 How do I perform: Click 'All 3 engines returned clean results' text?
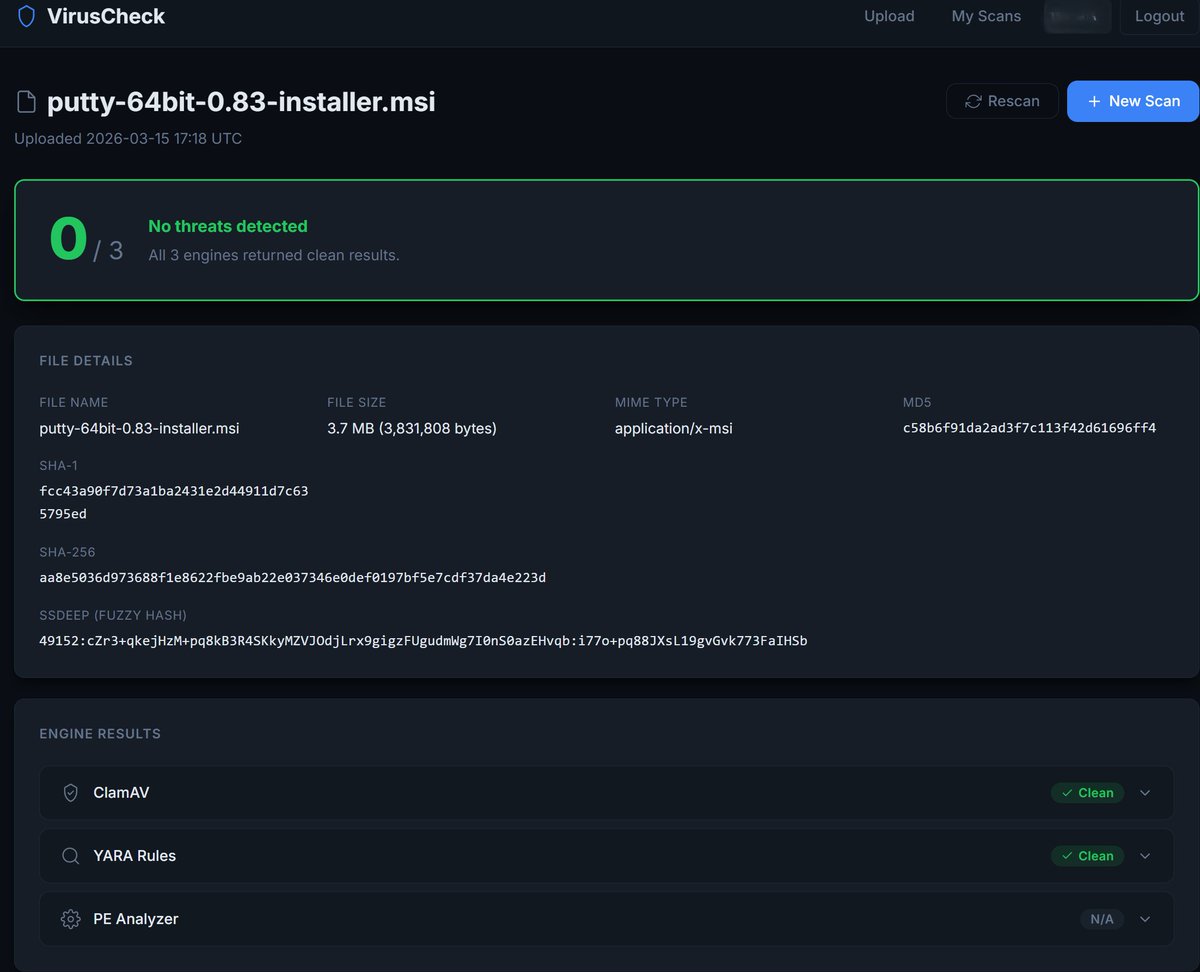(274, 255)
